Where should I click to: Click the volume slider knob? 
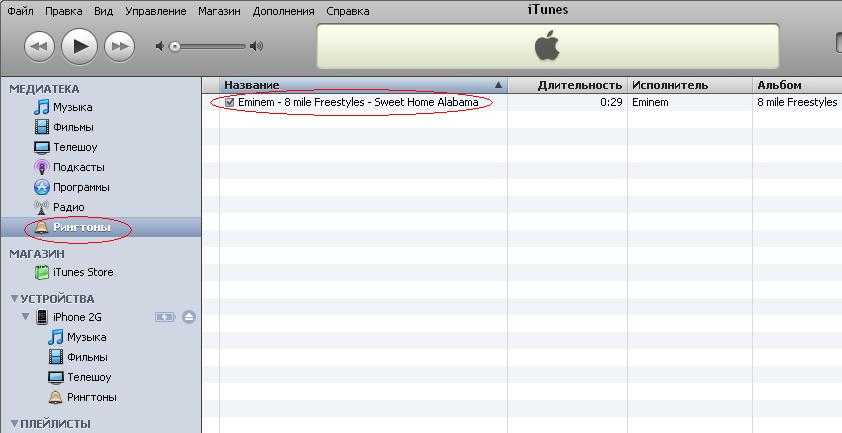175,47
